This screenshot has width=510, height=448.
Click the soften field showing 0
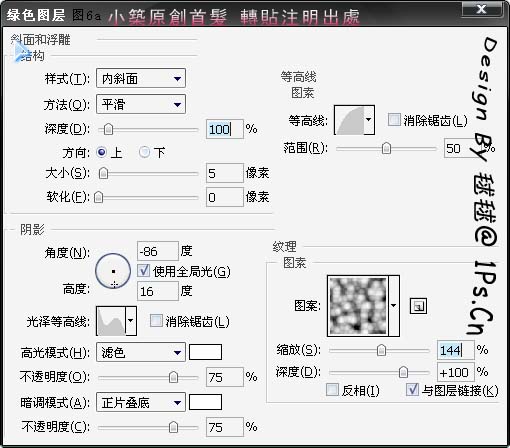224,197
